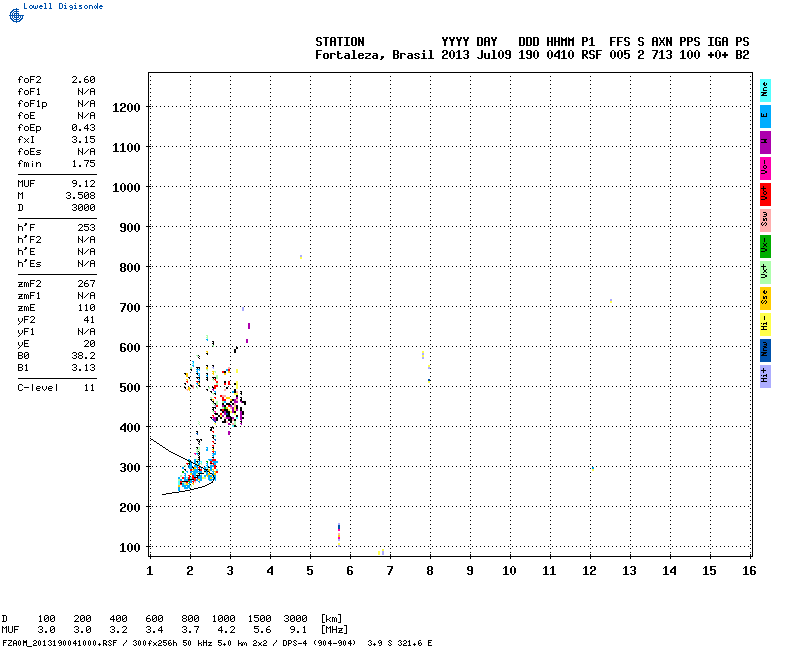
Task: Click the 1200 km height axis label
Action: pyautogui.click(x=126, y=108)
